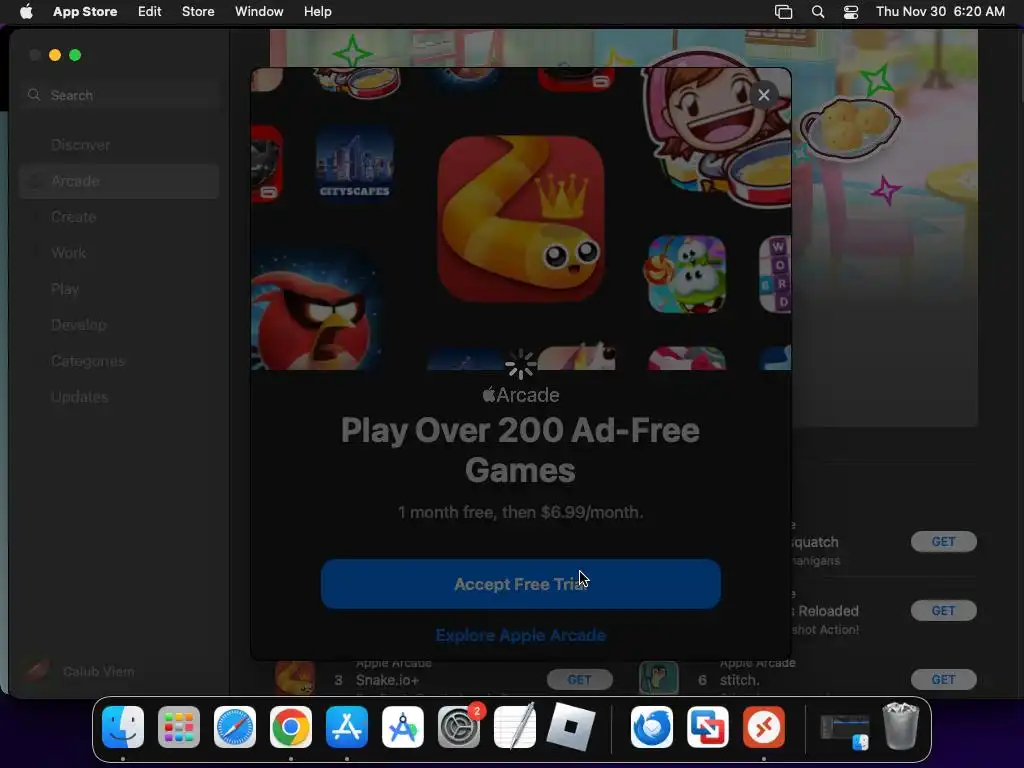
Task: Get the stitch. game
Action: (x=943, y=680)
